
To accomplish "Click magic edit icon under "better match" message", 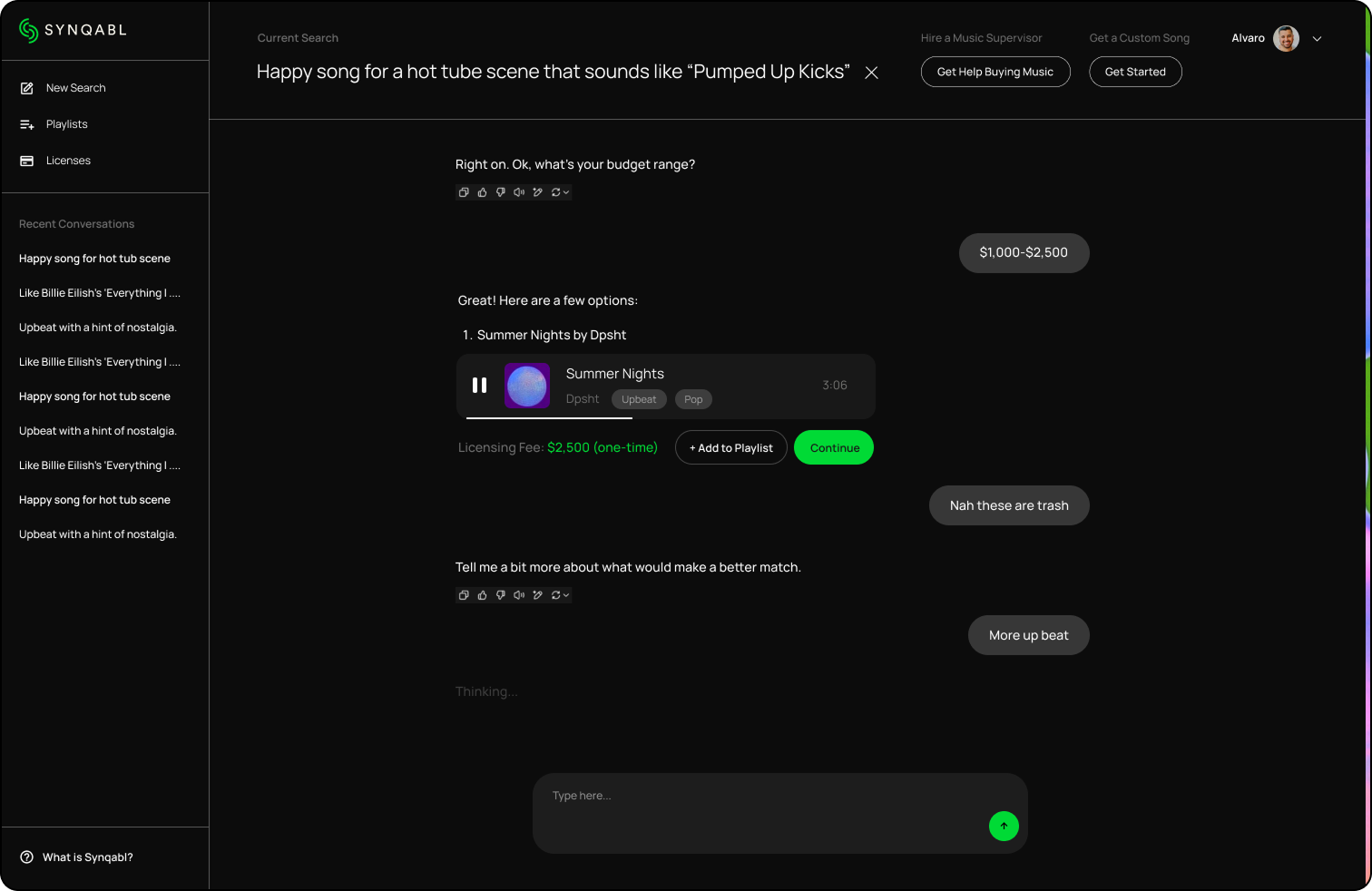I will coord(537,595).
